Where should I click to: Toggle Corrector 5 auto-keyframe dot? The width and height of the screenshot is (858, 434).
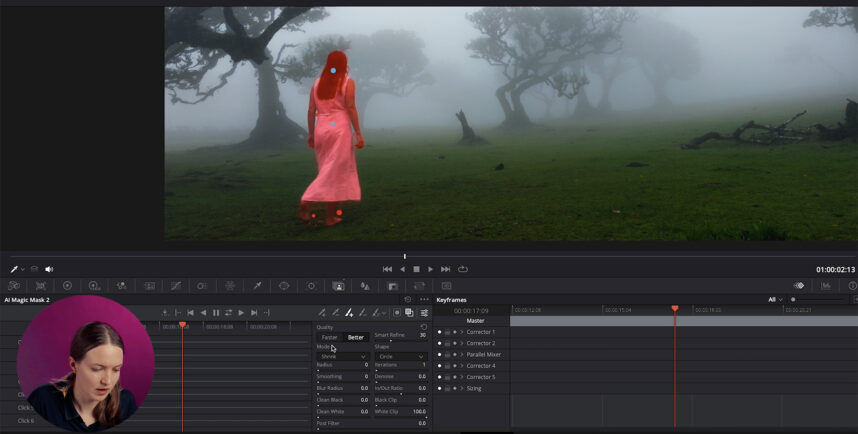pyautogui.click(x=455, y=377)
